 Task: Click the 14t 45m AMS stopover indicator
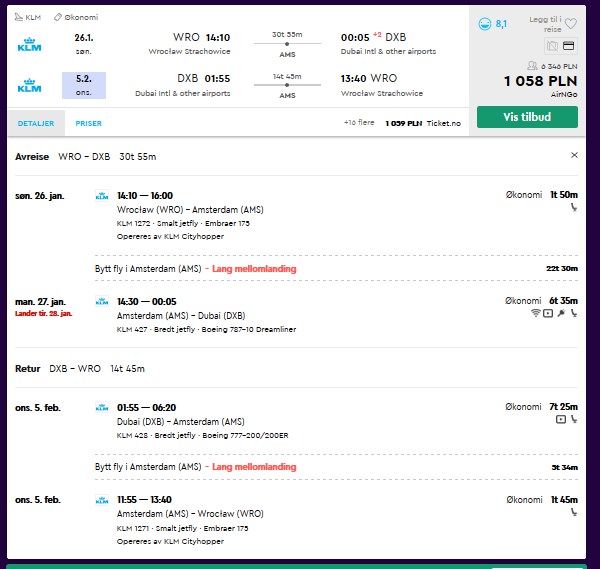coord(287,85)
